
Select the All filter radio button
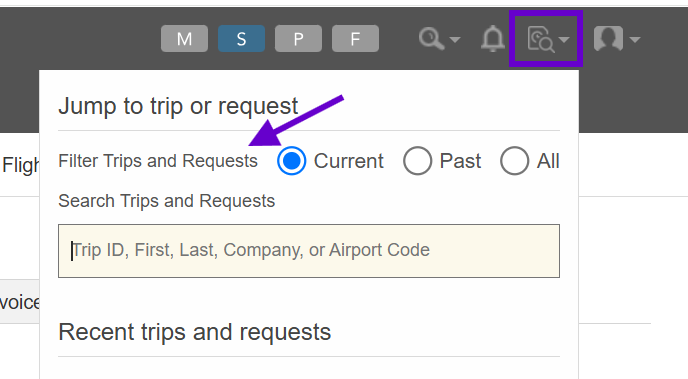(514, 161)
